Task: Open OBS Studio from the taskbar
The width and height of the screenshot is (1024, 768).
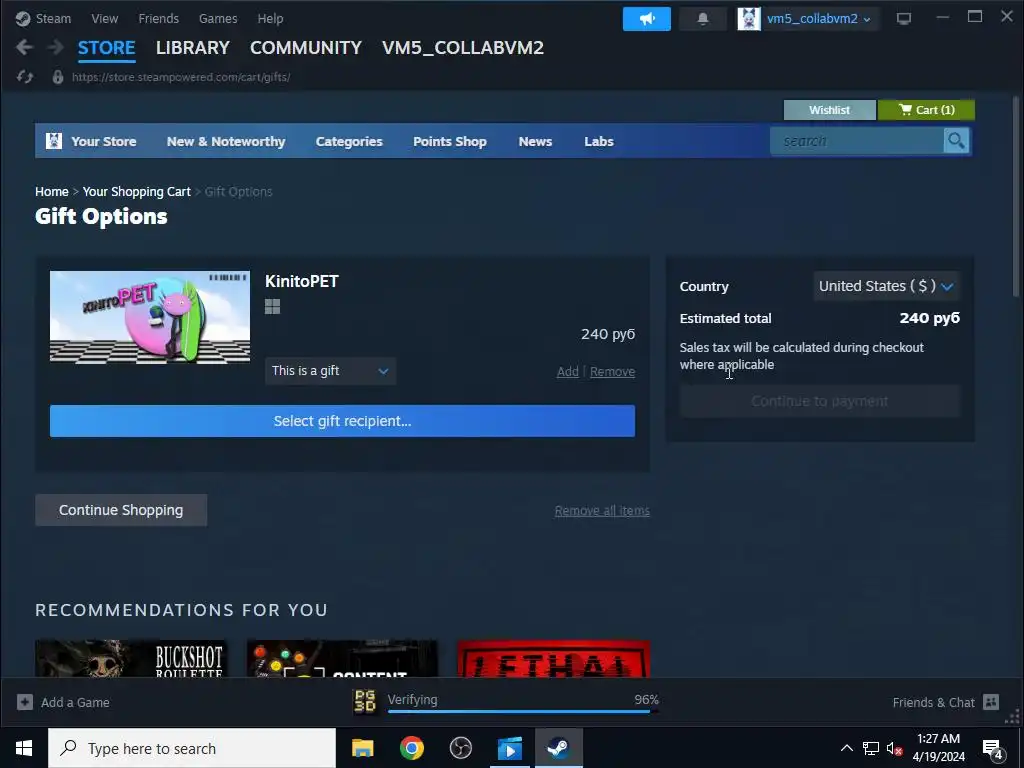Action: pyautogui.click(x=460, y=748)
